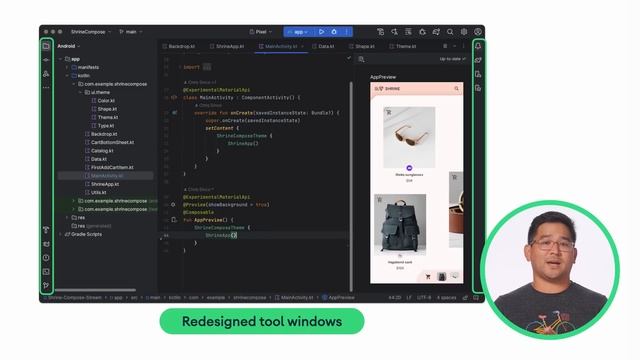Click the project panel horizontal scrollbar
Screen dimensions: 640x360
(x=95, y=290)
